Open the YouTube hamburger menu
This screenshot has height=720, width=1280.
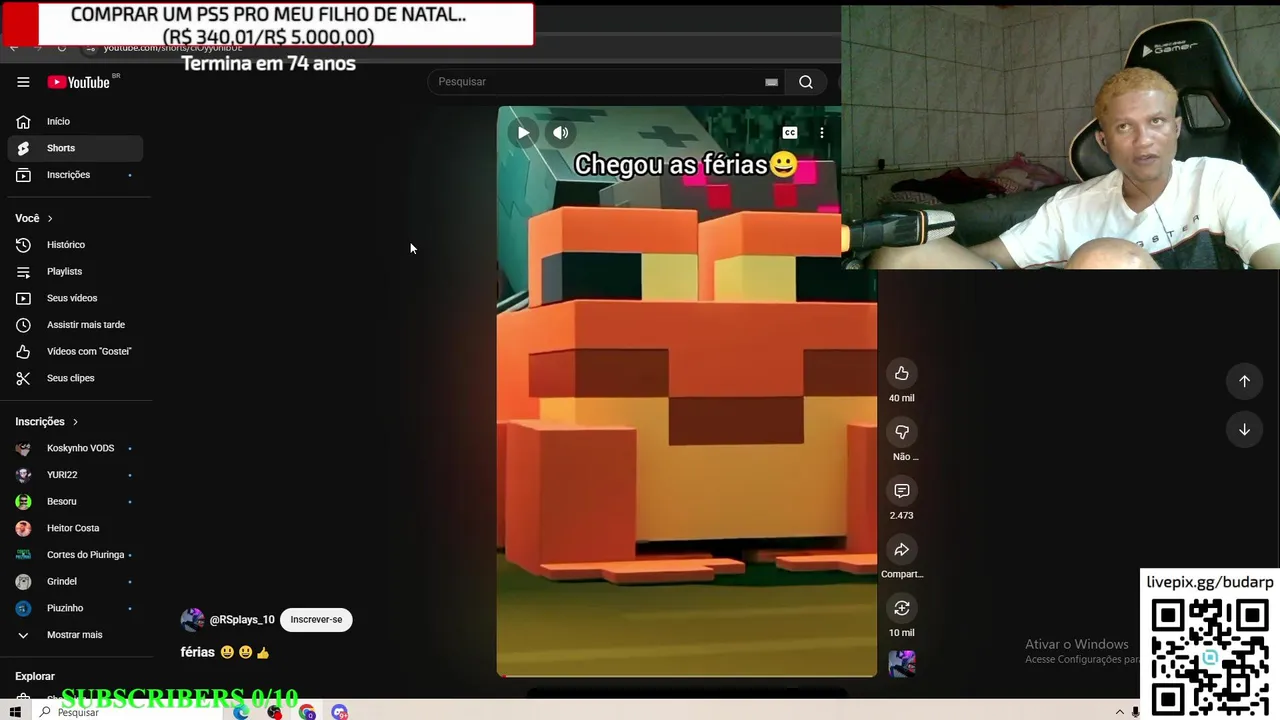click(x=23, y=82)
